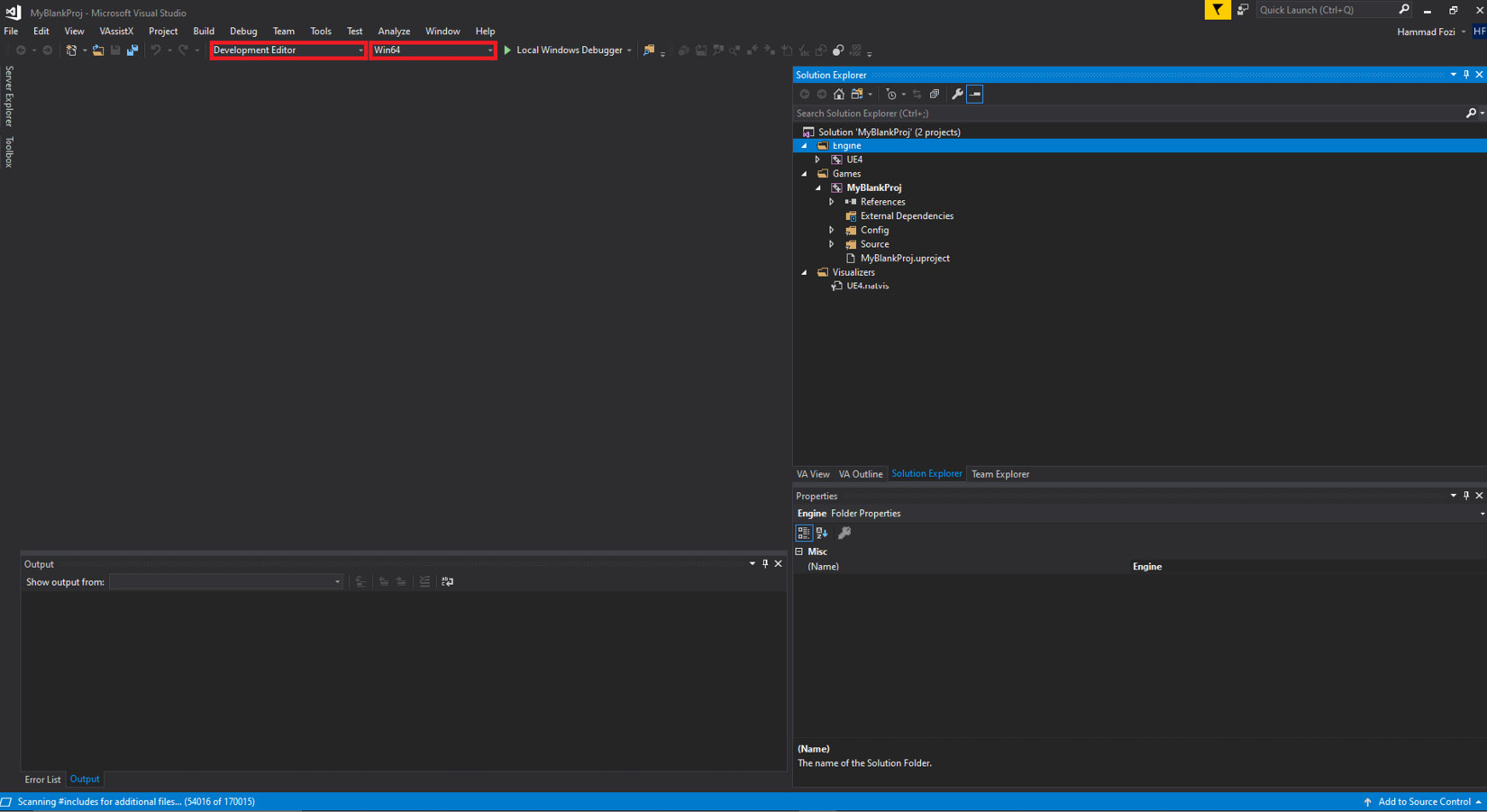Click Solution Explorer Properties wrench icon
This screenshot has height=812, width=1487.
coord(957,94)
